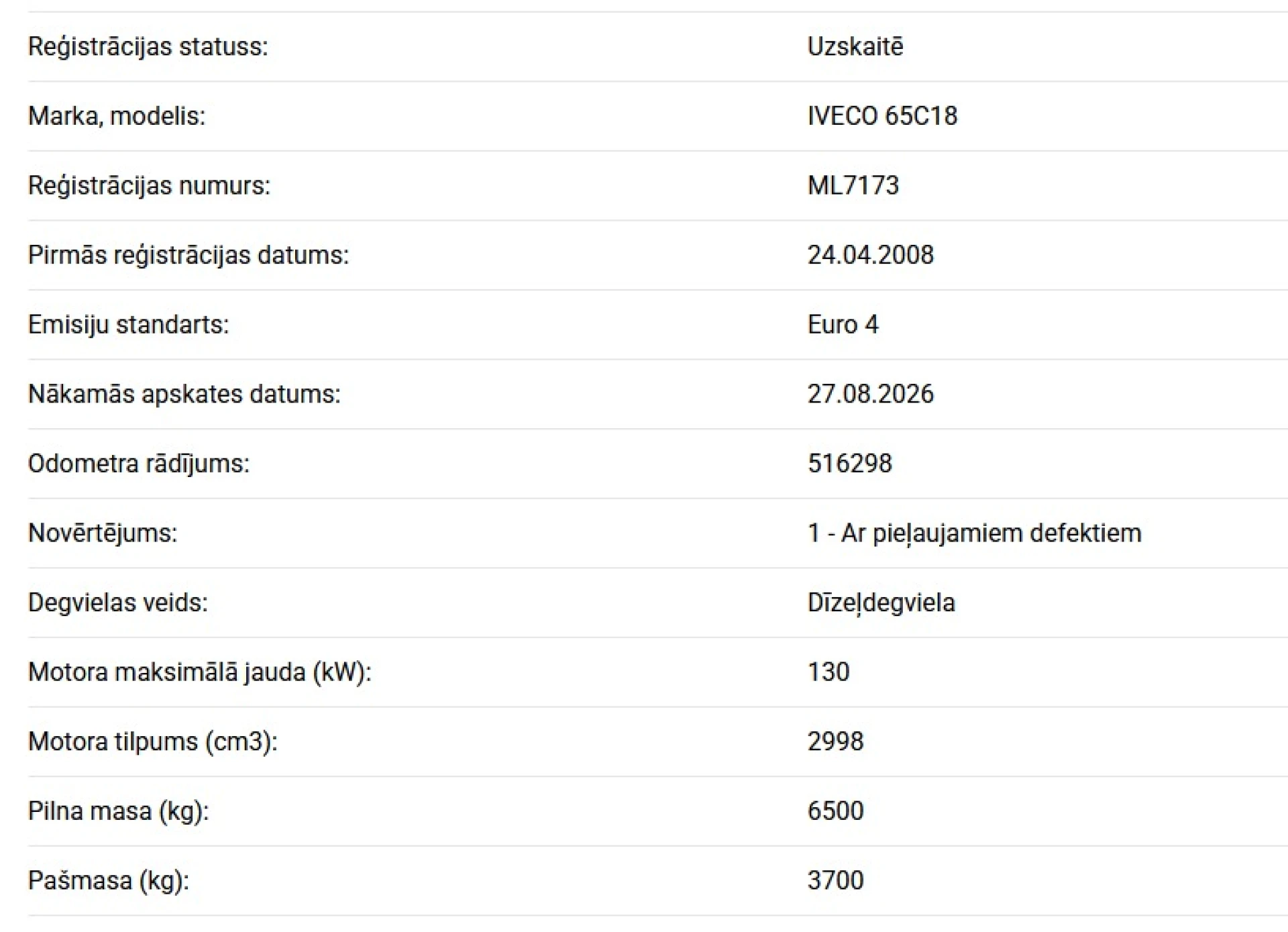
Task: Select the "Uzskaitē" status value
Action: 855,47
